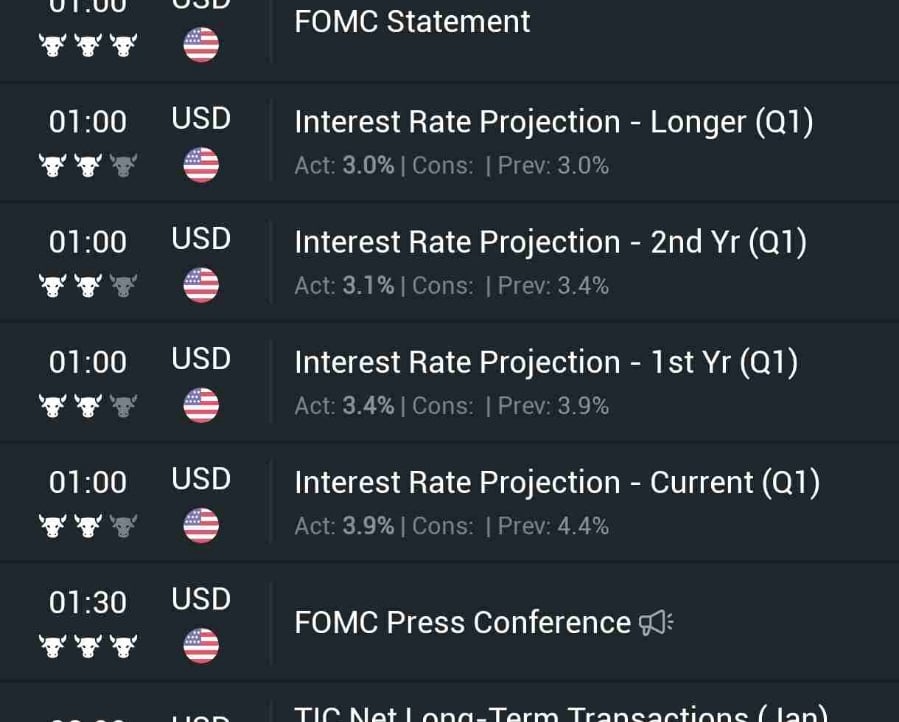Tap the dimmed bull icon in 2nd Yr row
Viewport: 899px width, 722px height.
click(x=123, y=286)
